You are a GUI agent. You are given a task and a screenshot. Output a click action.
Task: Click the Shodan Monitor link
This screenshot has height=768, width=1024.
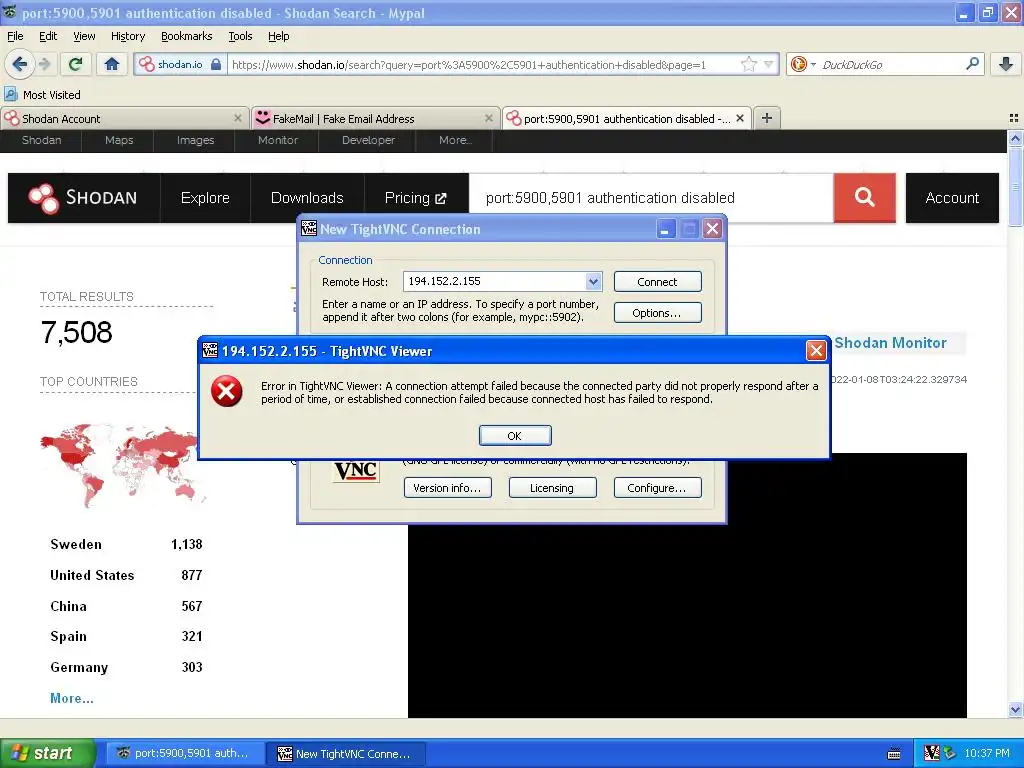(890, 343)
